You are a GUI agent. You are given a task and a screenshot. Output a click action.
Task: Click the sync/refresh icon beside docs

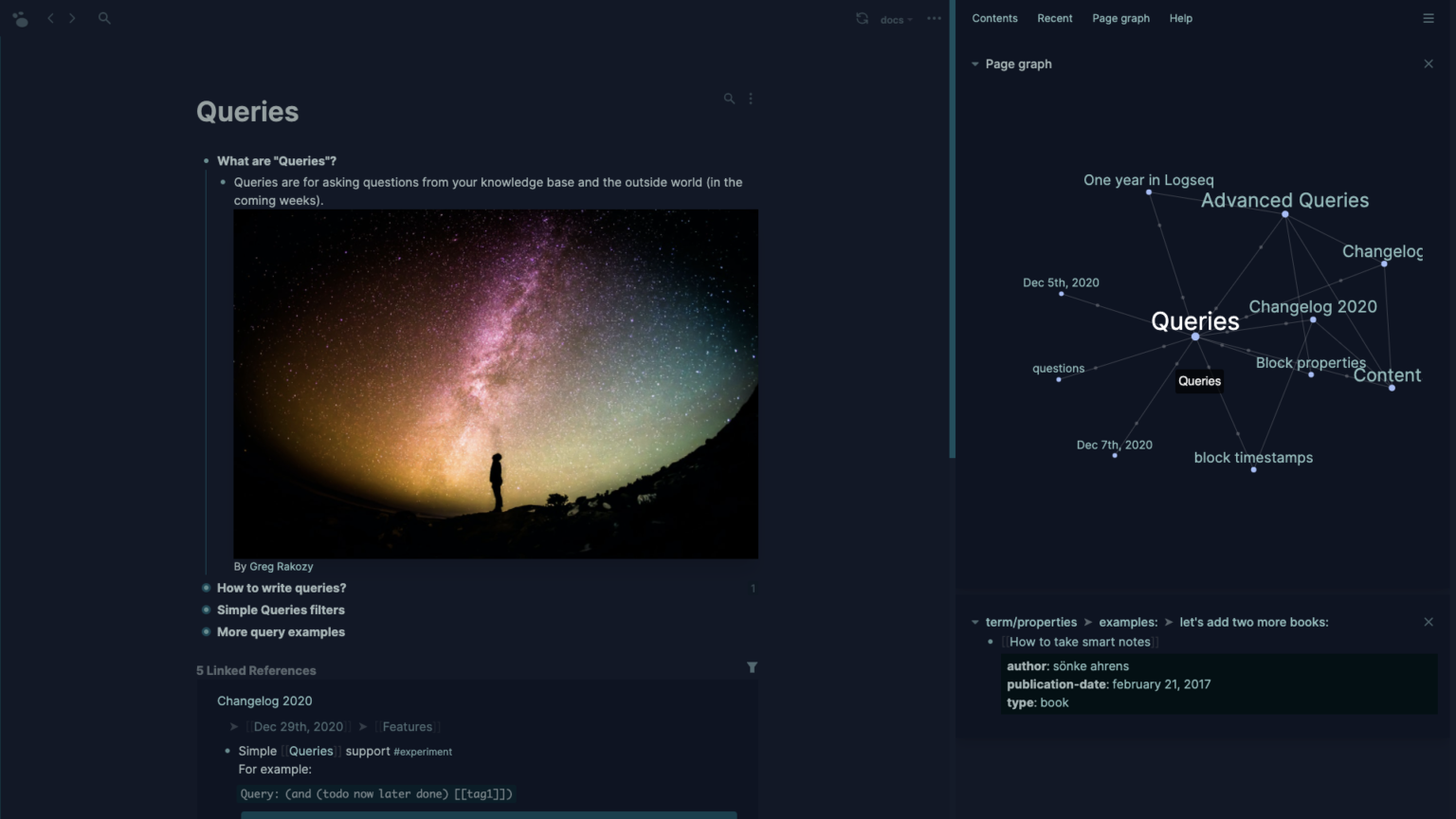coord(862,18)
